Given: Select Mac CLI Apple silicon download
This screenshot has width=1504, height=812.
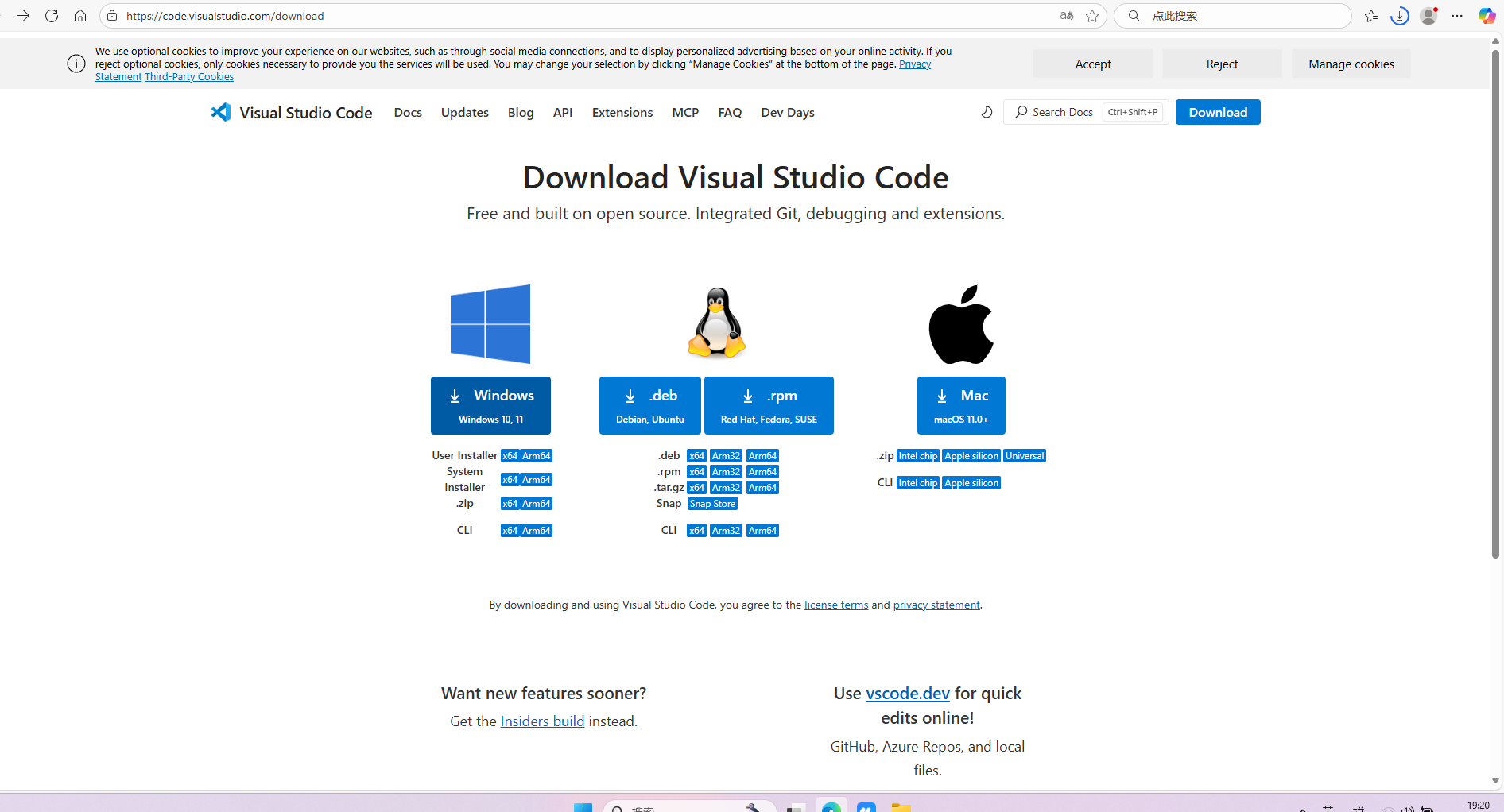Looking at the screenshot, I should tap(971, 483).
